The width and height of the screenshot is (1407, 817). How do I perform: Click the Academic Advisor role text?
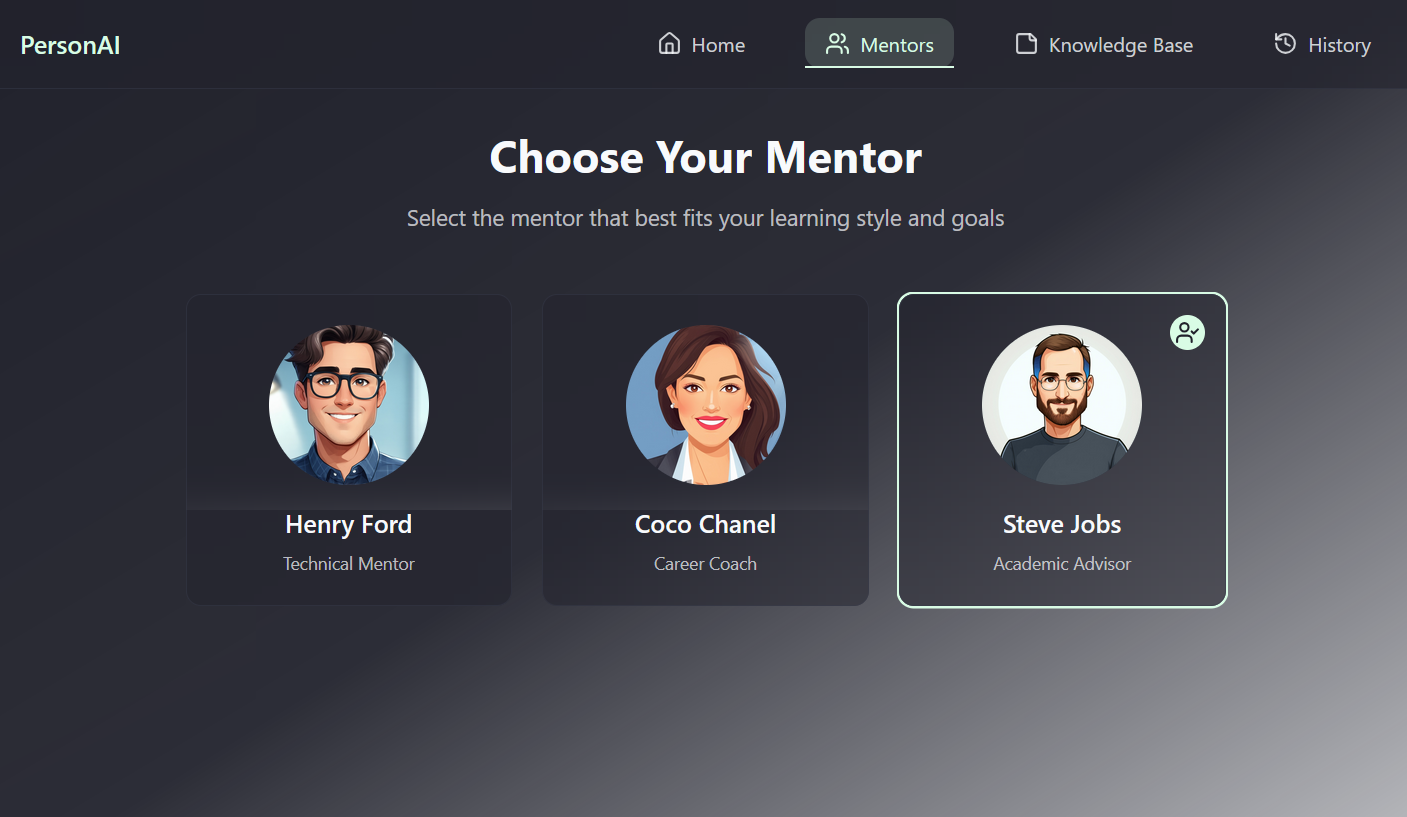pyautogui.click(x=1062, y=564)
